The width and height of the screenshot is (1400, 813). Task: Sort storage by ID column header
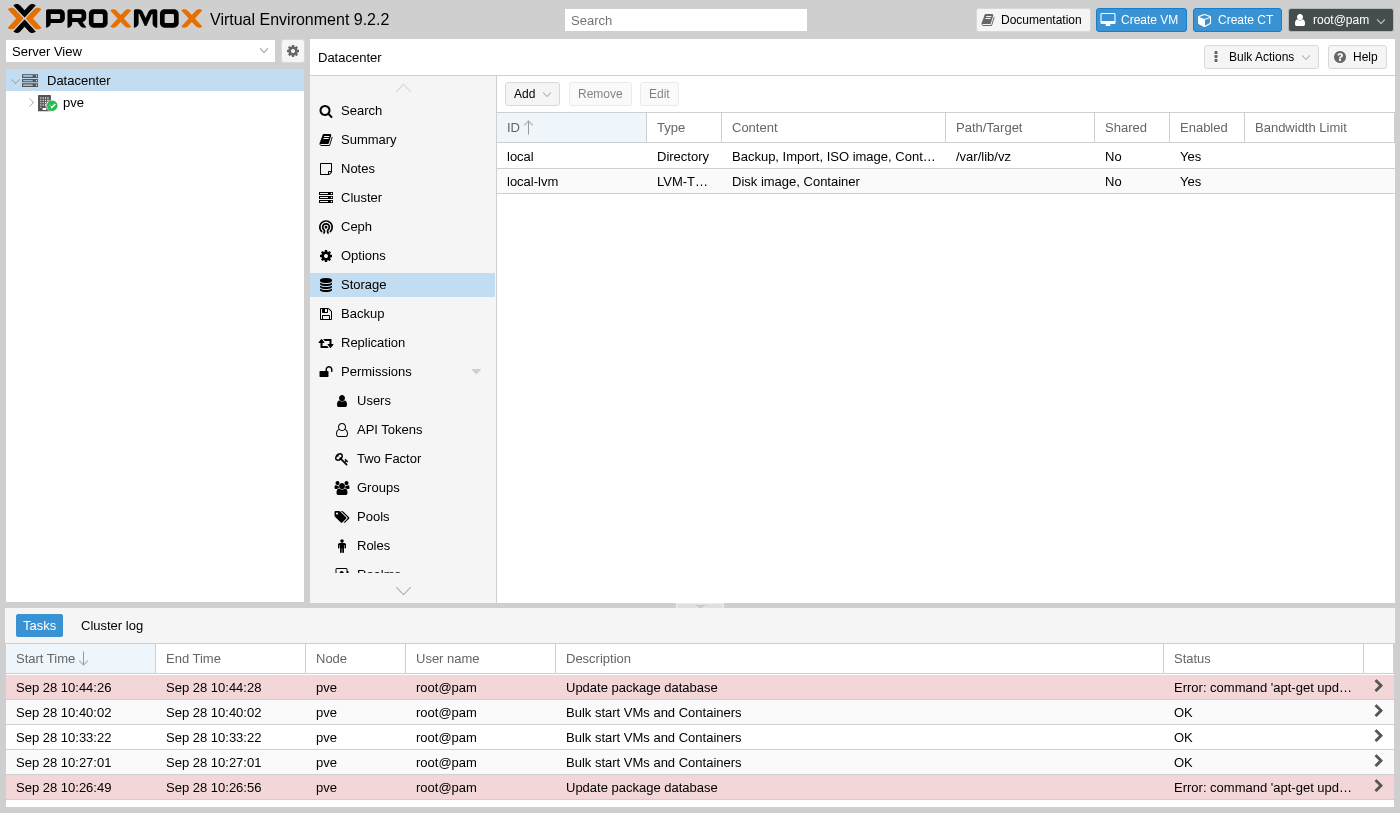(x=572, y=128)
